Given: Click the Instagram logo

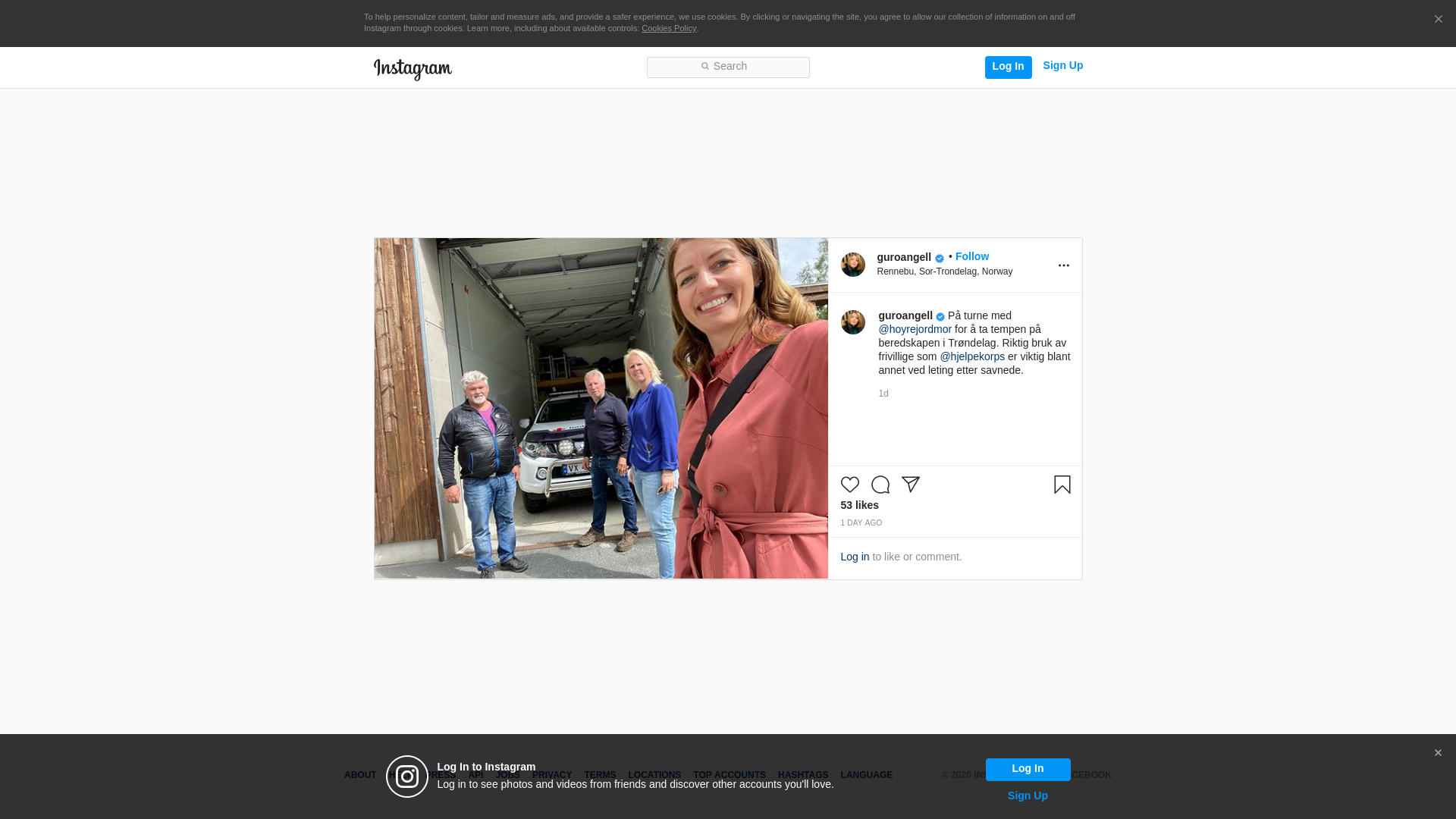Looking at the screenshot, I should [x=413, y=69].
